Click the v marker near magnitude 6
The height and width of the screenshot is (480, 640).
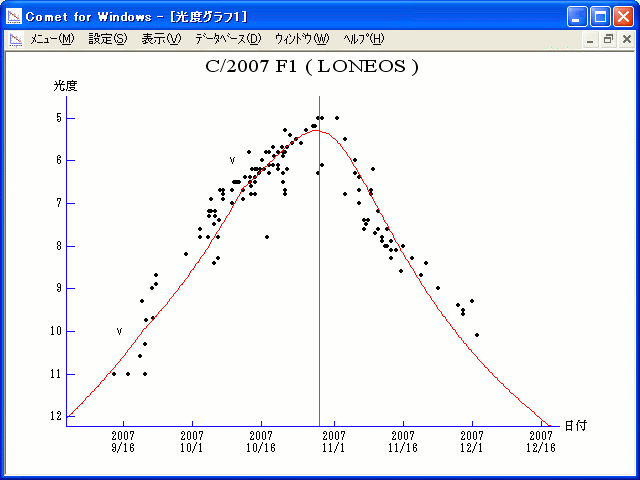pyautogui.click(x=232, y=160)
